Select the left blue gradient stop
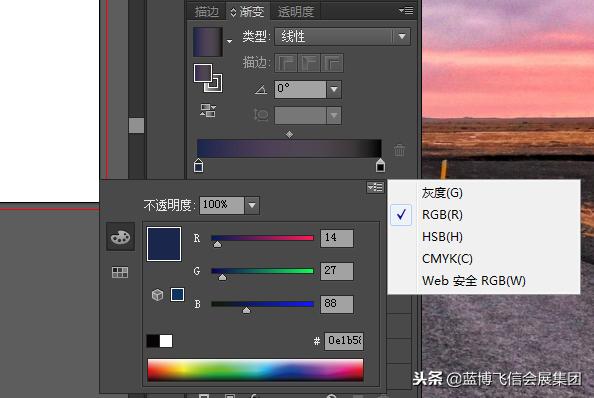Image resolution: width=594 pixels, height=398 pixels. [199, 165]
